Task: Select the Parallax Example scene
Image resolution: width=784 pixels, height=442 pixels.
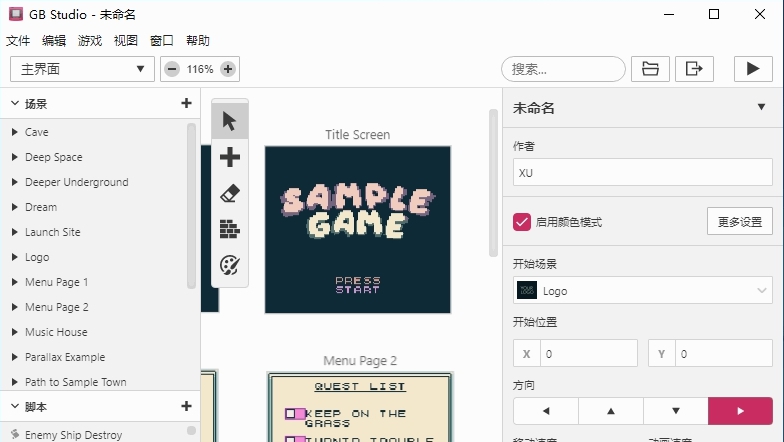Action: click(x=94, y=357)
